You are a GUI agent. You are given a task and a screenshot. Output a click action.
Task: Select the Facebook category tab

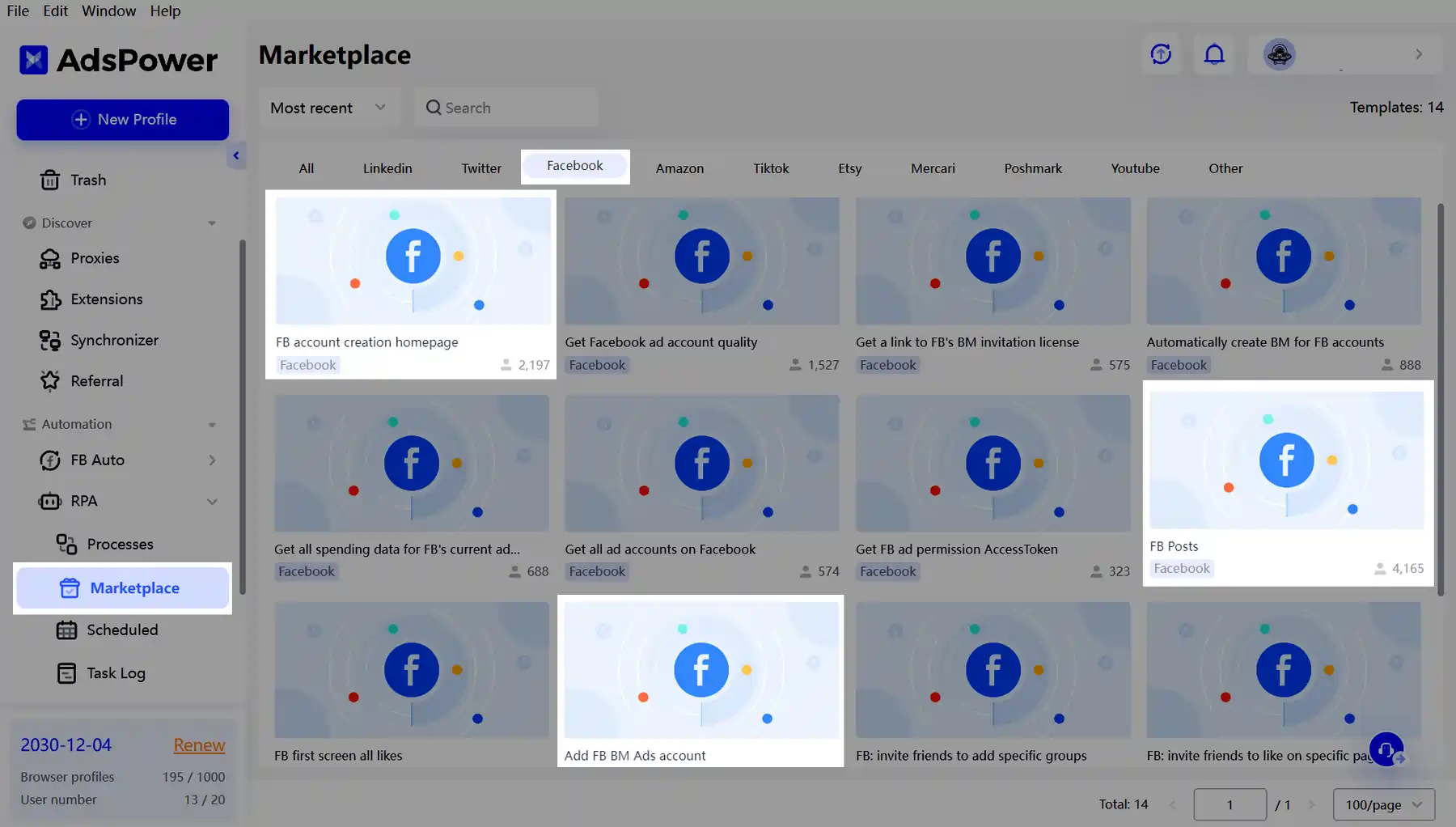coord(575,166)
